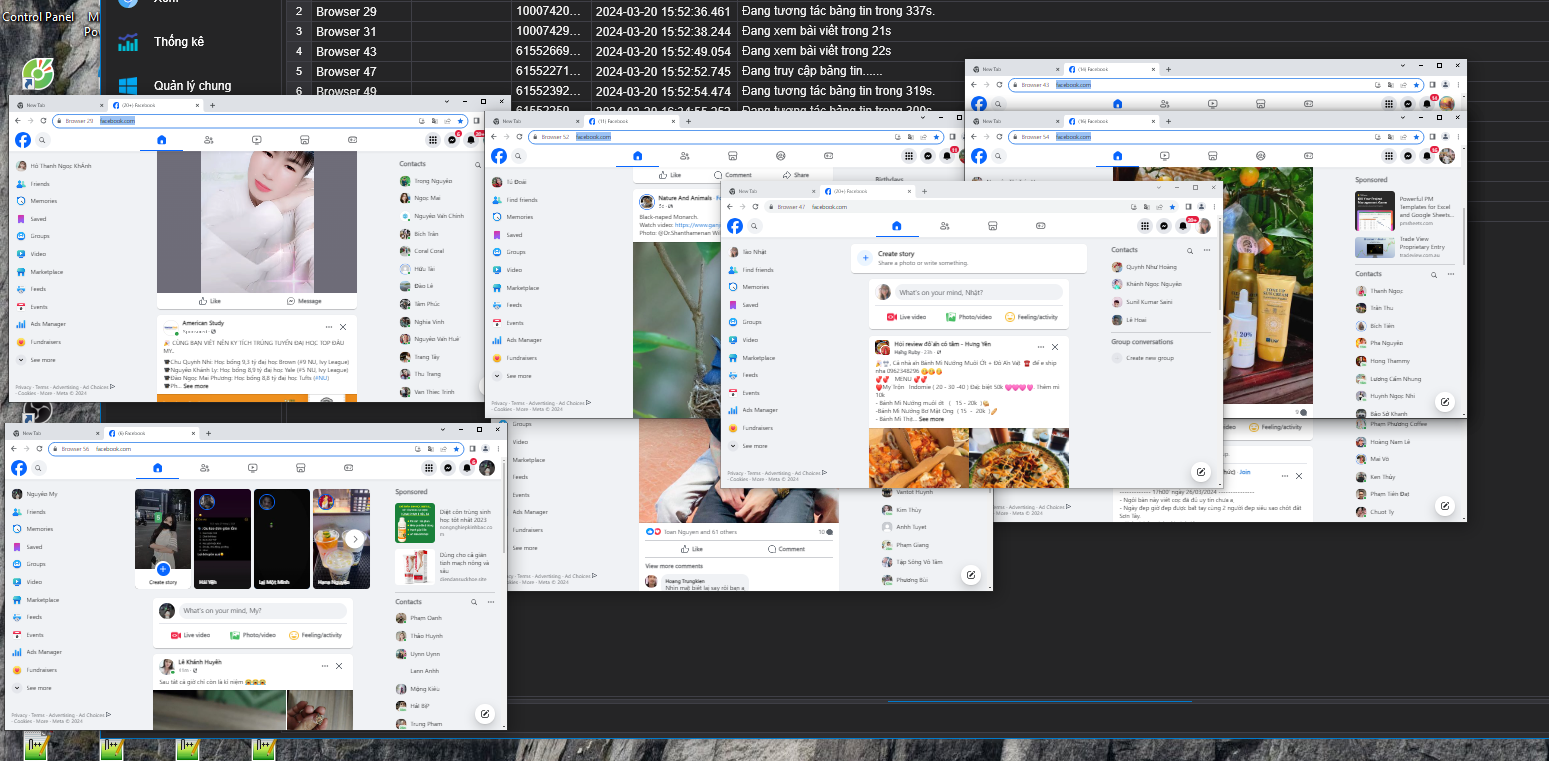Open Contacts options menu in Browser 47

pos(1207,250)
